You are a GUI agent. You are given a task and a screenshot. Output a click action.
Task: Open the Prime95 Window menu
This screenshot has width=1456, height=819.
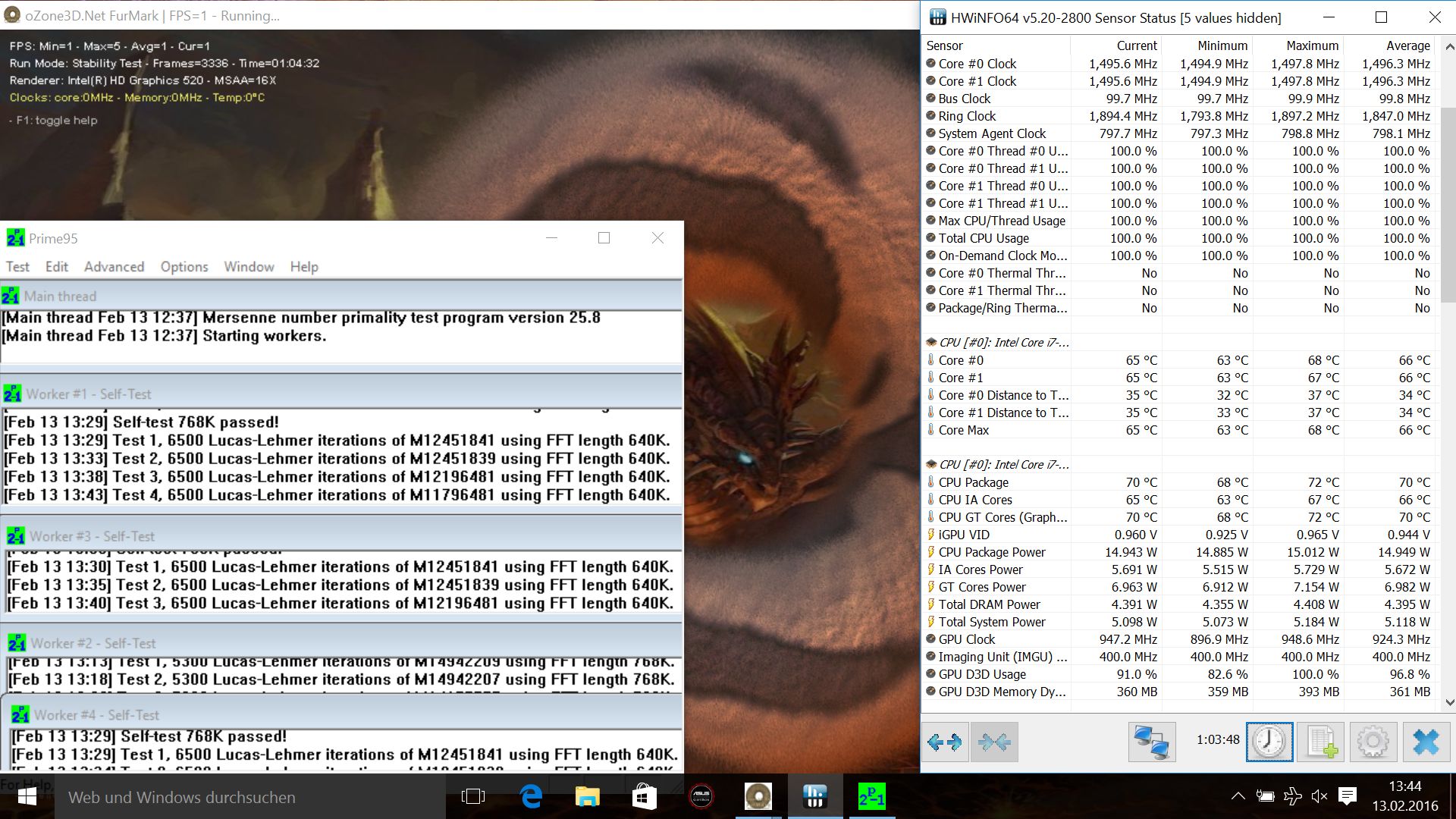[x=249, y=267]
